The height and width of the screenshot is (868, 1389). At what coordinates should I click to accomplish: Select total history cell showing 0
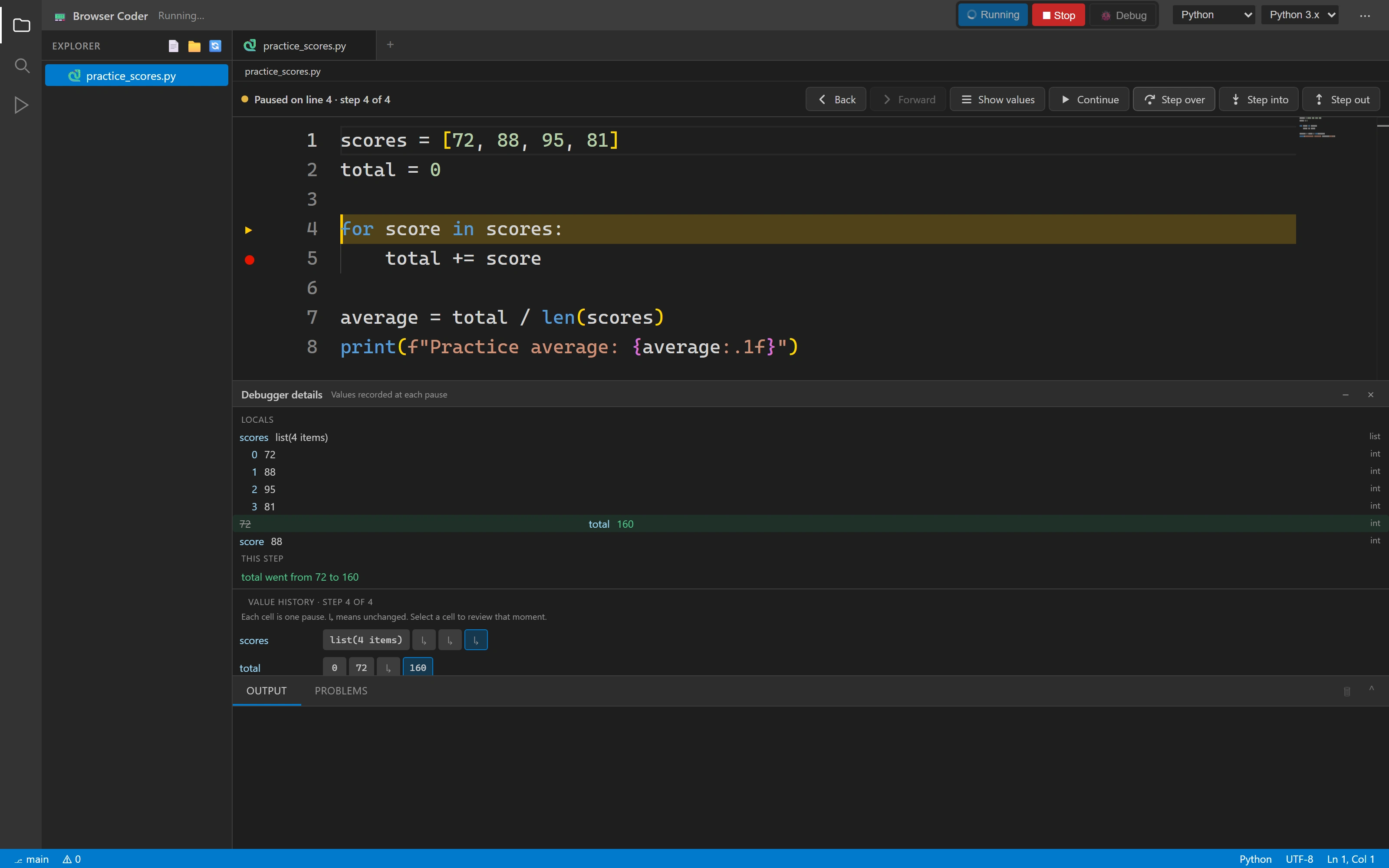tap(334, 667)
